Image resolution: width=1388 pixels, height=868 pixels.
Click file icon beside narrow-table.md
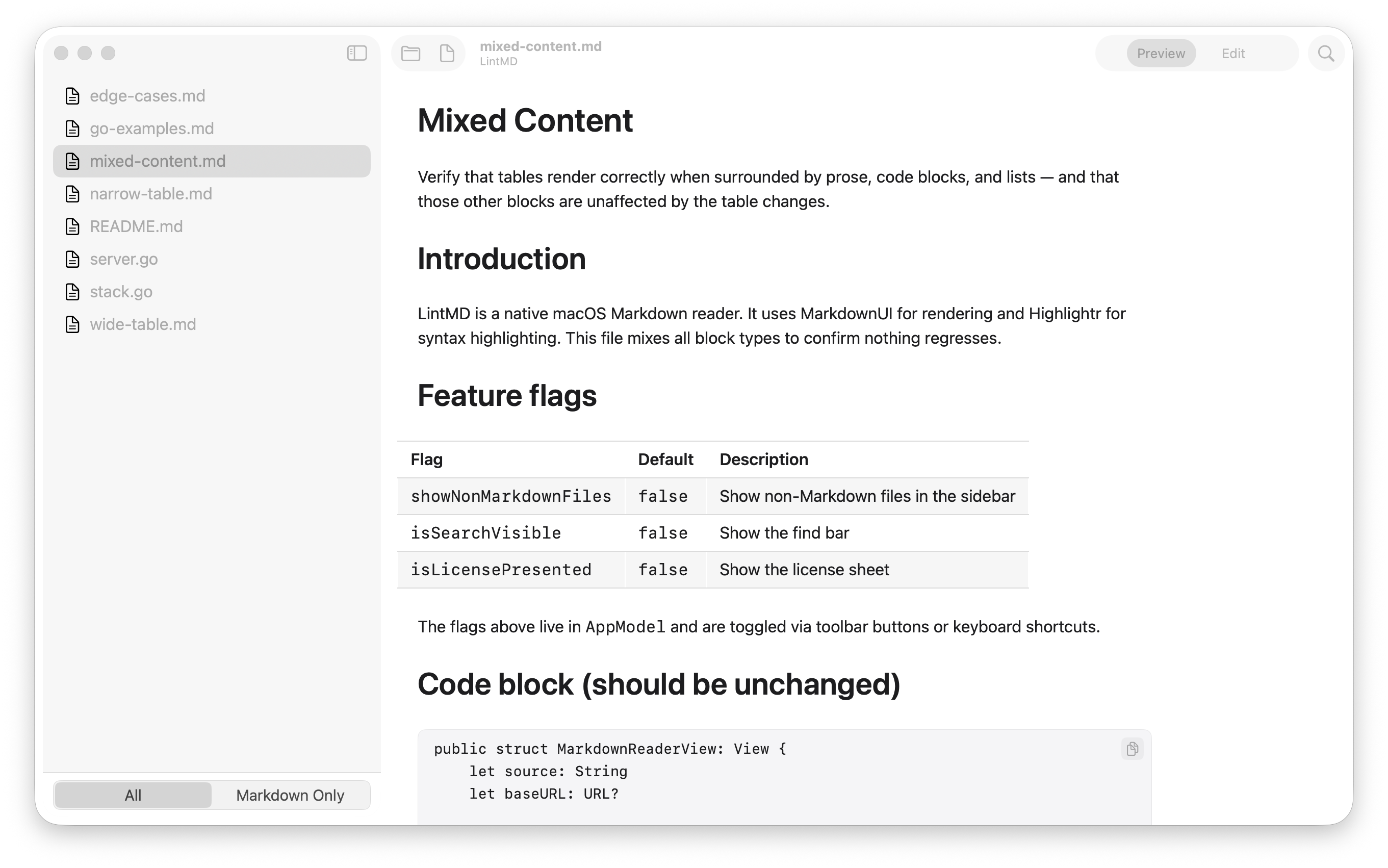pyautogui.click(x=72, y=194)
